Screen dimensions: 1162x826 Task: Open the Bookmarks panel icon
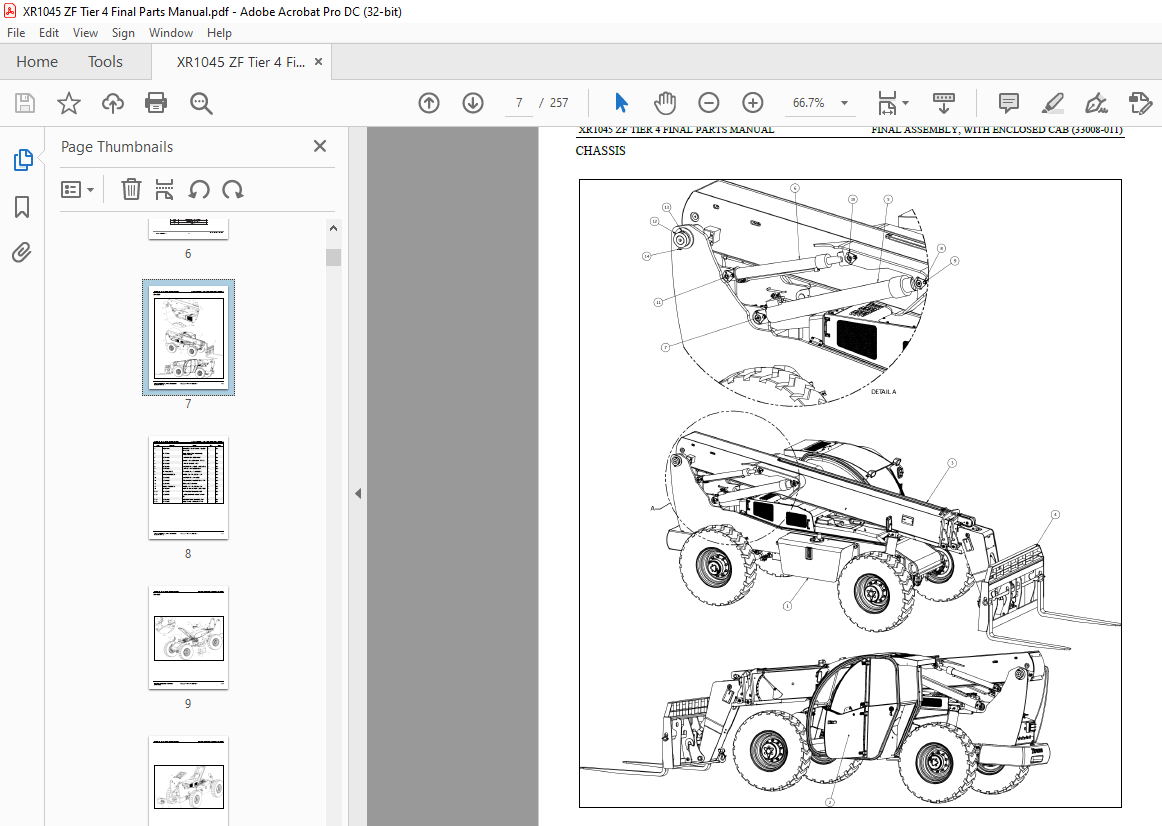point(22,207)
